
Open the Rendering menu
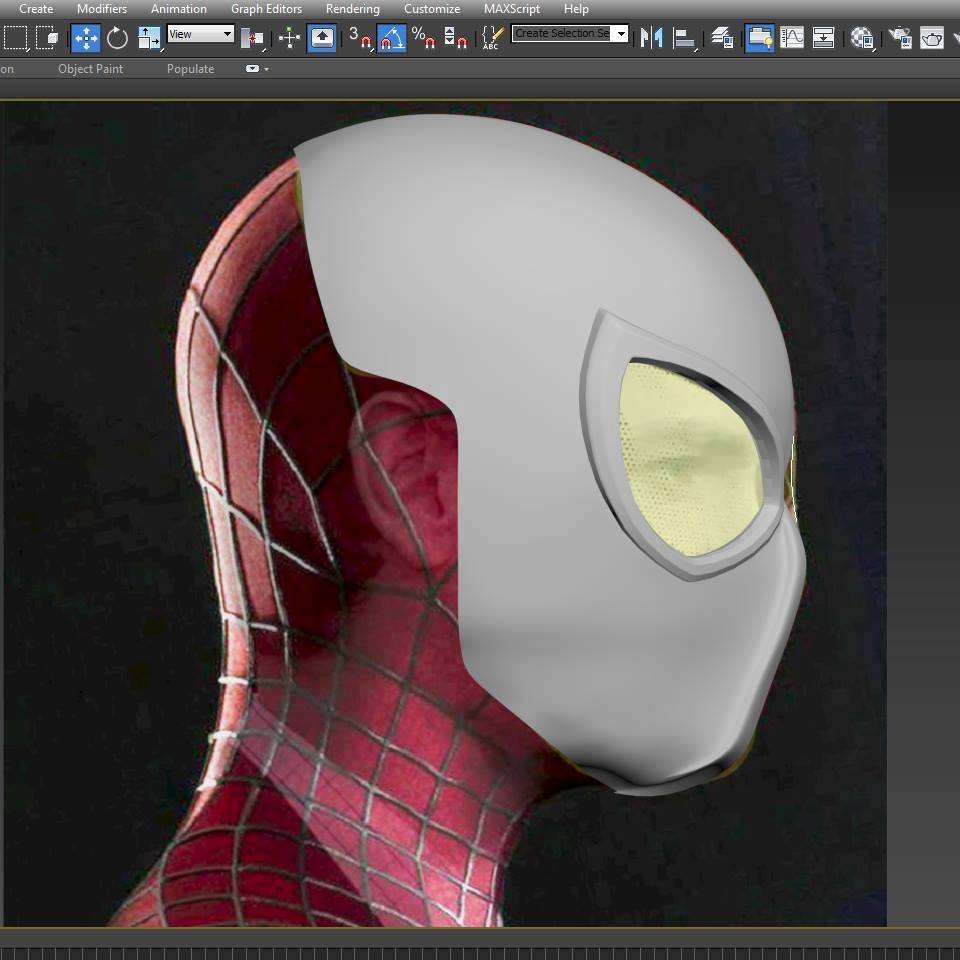[353, 9]
